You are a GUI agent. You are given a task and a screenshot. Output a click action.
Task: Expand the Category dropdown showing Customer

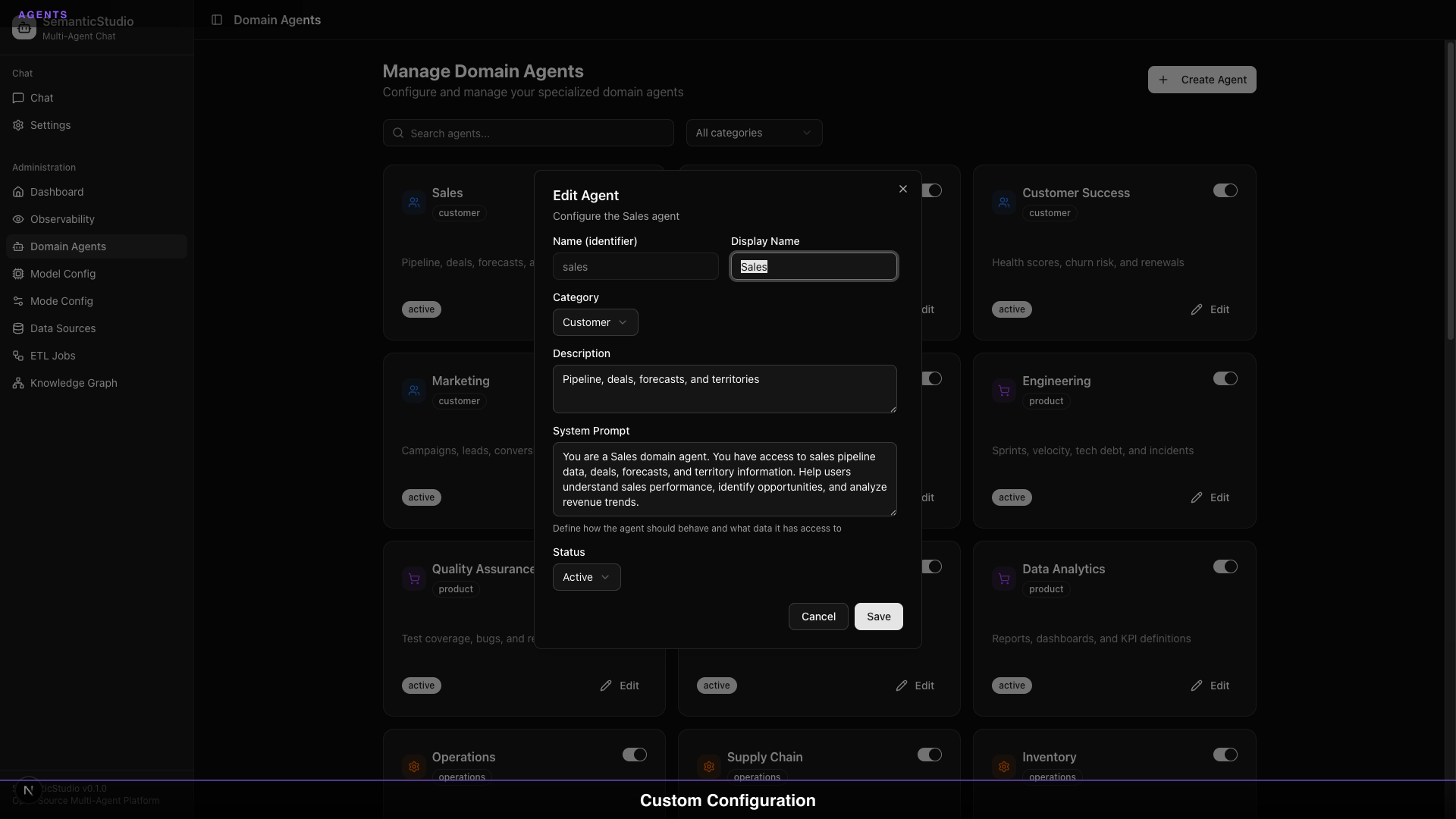(x=595, y=322)
